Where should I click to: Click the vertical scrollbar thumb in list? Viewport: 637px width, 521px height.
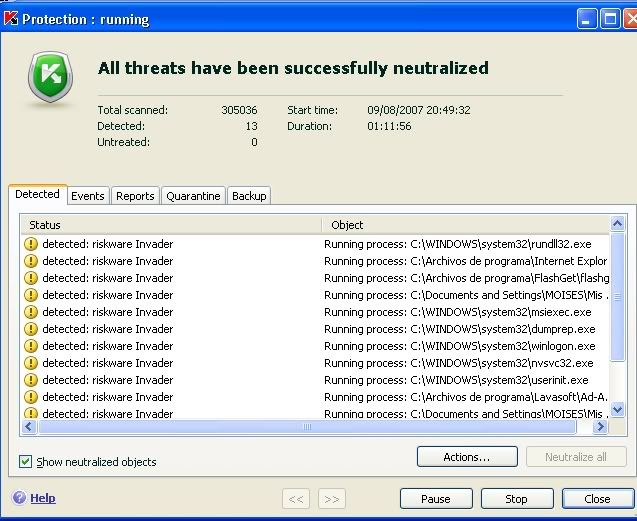click(618, 297)
